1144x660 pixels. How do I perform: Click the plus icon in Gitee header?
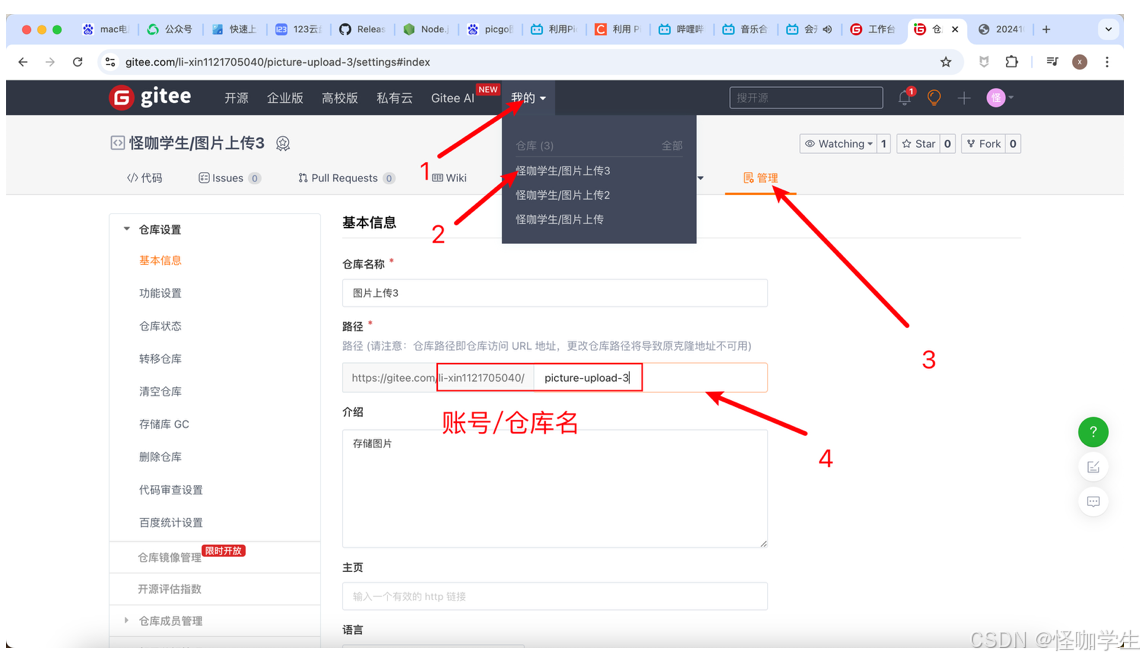click(964, 97)
